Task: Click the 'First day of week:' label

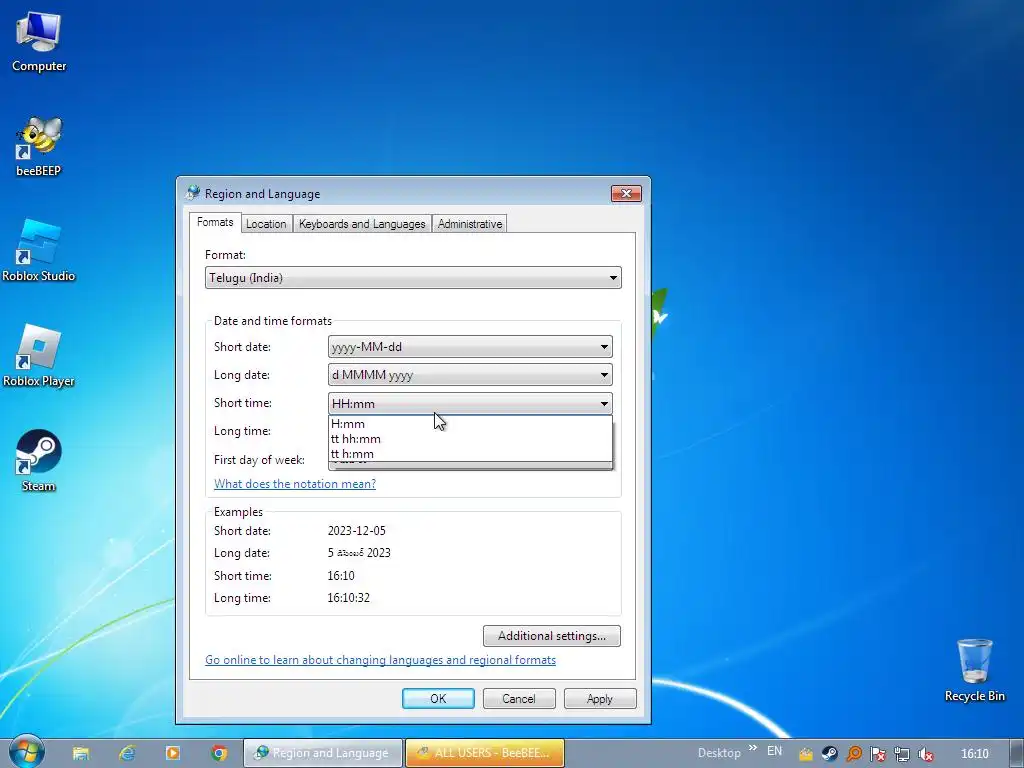Action: point(259,460)
